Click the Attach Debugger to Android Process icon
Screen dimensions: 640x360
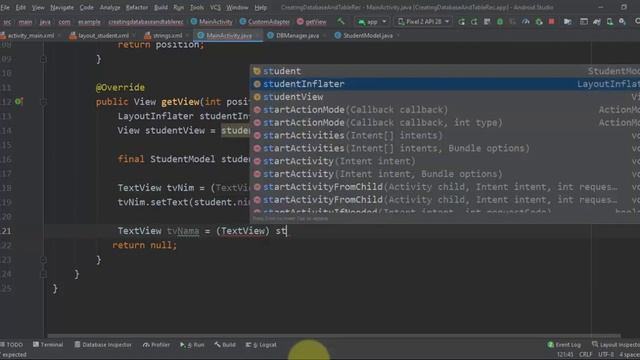539,21
